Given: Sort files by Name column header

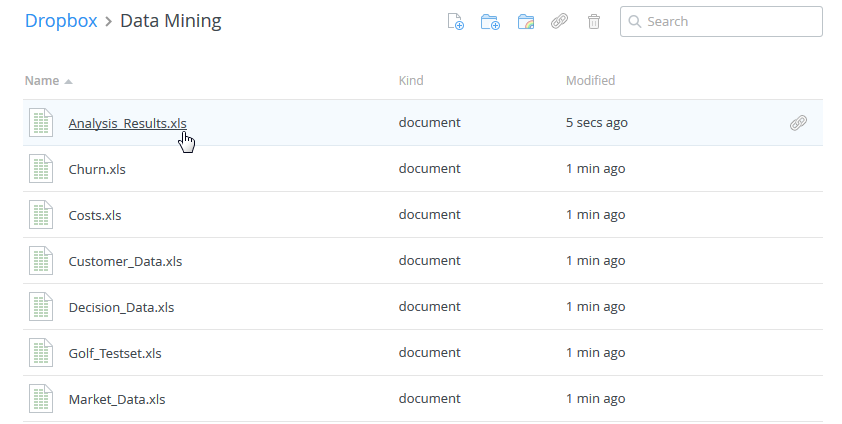Looking at the screenshot, I should pyautogui.click(x=42, y=80).
